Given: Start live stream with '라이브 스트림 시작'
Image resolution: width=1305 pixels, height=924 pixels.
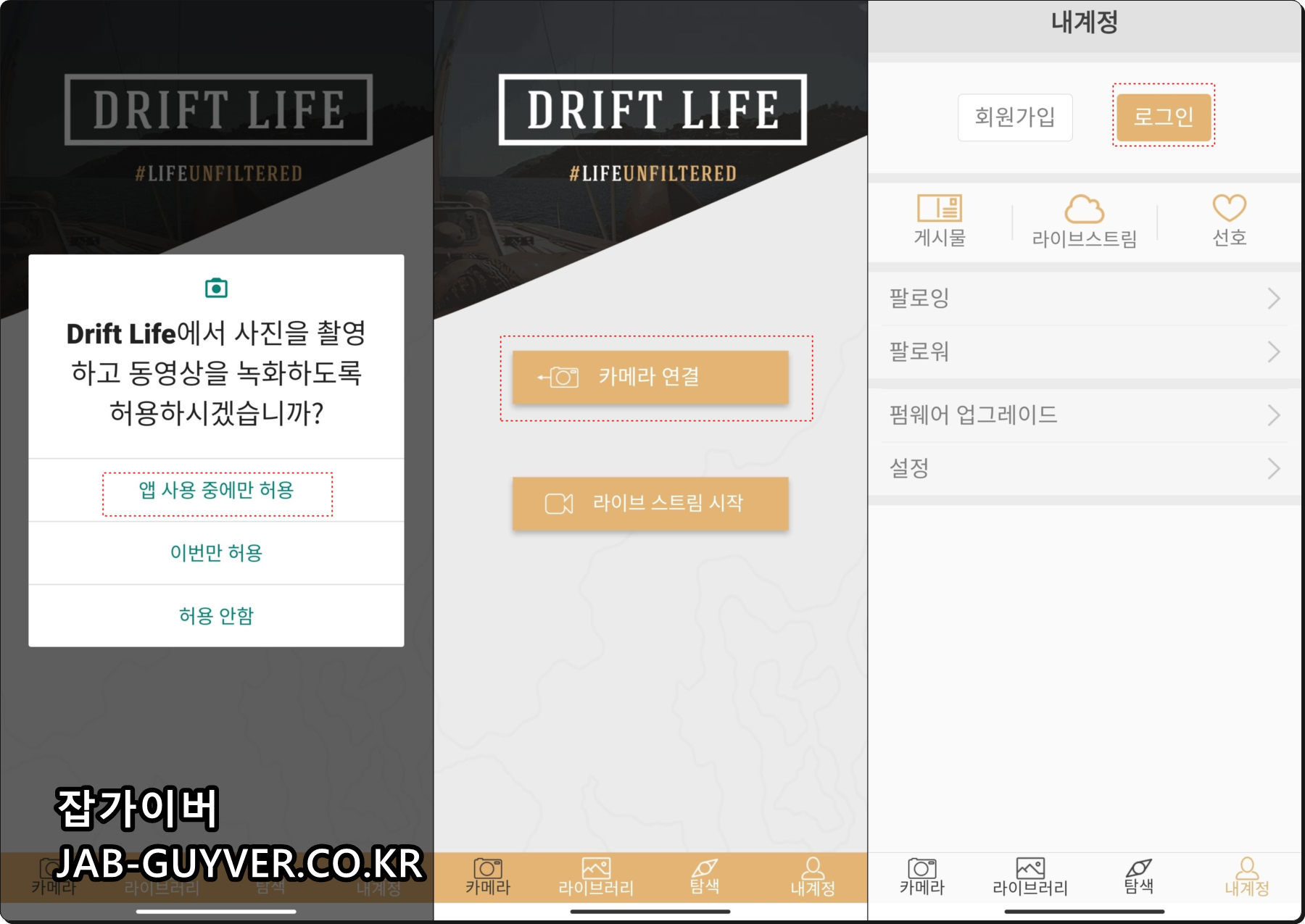Looking at the screenshot, I should click(650, 503).
